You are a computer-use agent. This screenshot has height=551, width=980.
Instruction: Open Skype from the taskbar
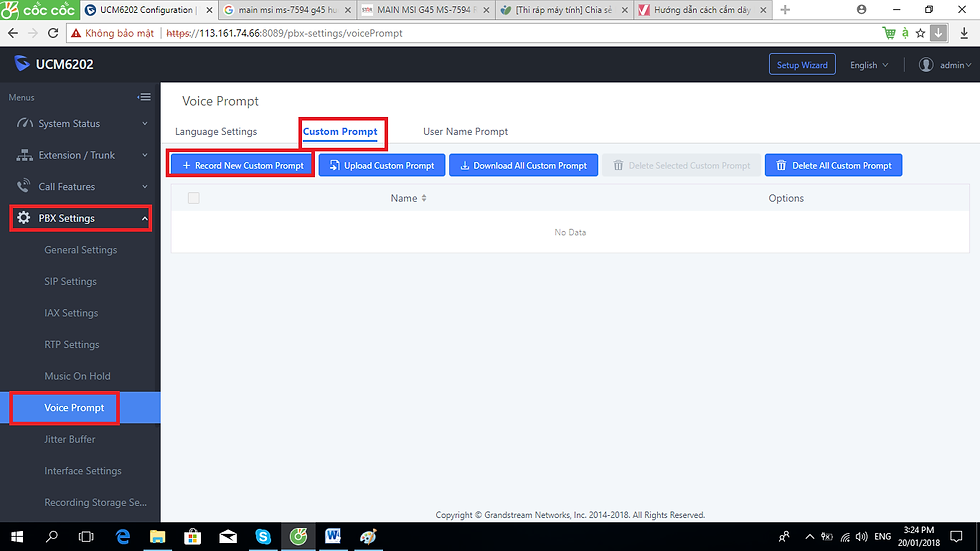(x=263, y=537)
